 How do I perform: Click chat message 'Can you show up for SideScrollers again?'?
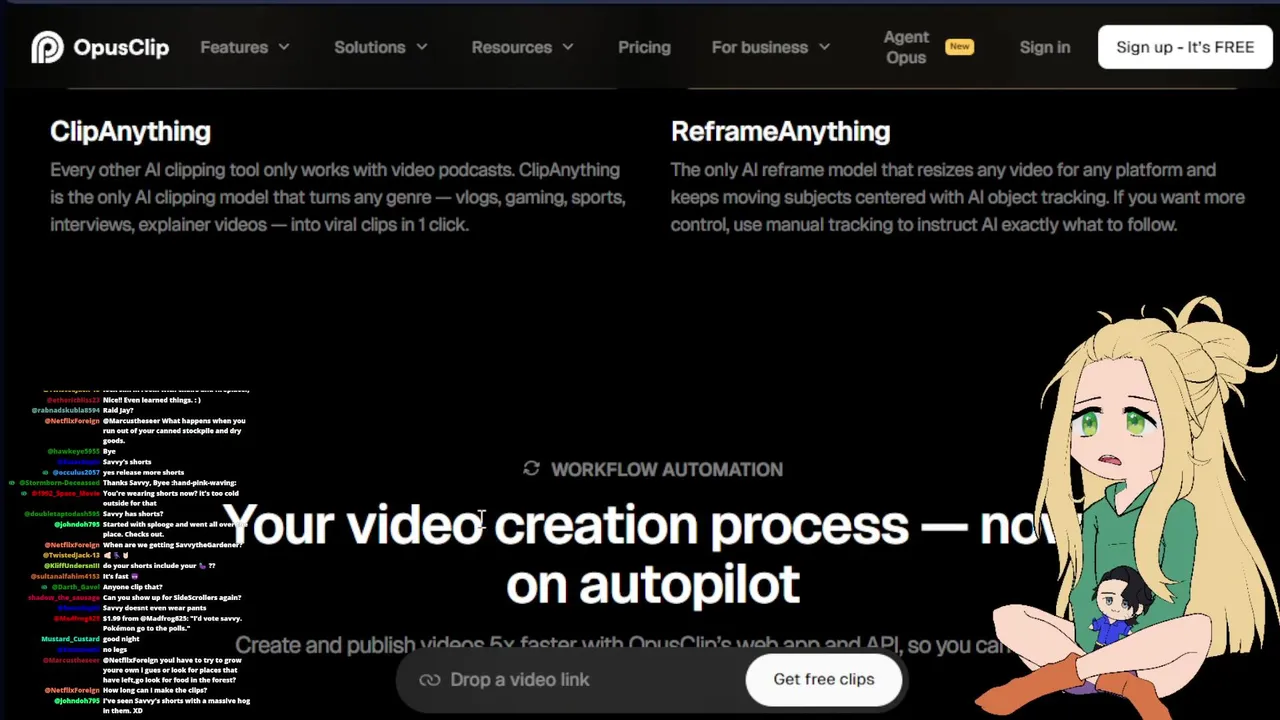[172, 597]
